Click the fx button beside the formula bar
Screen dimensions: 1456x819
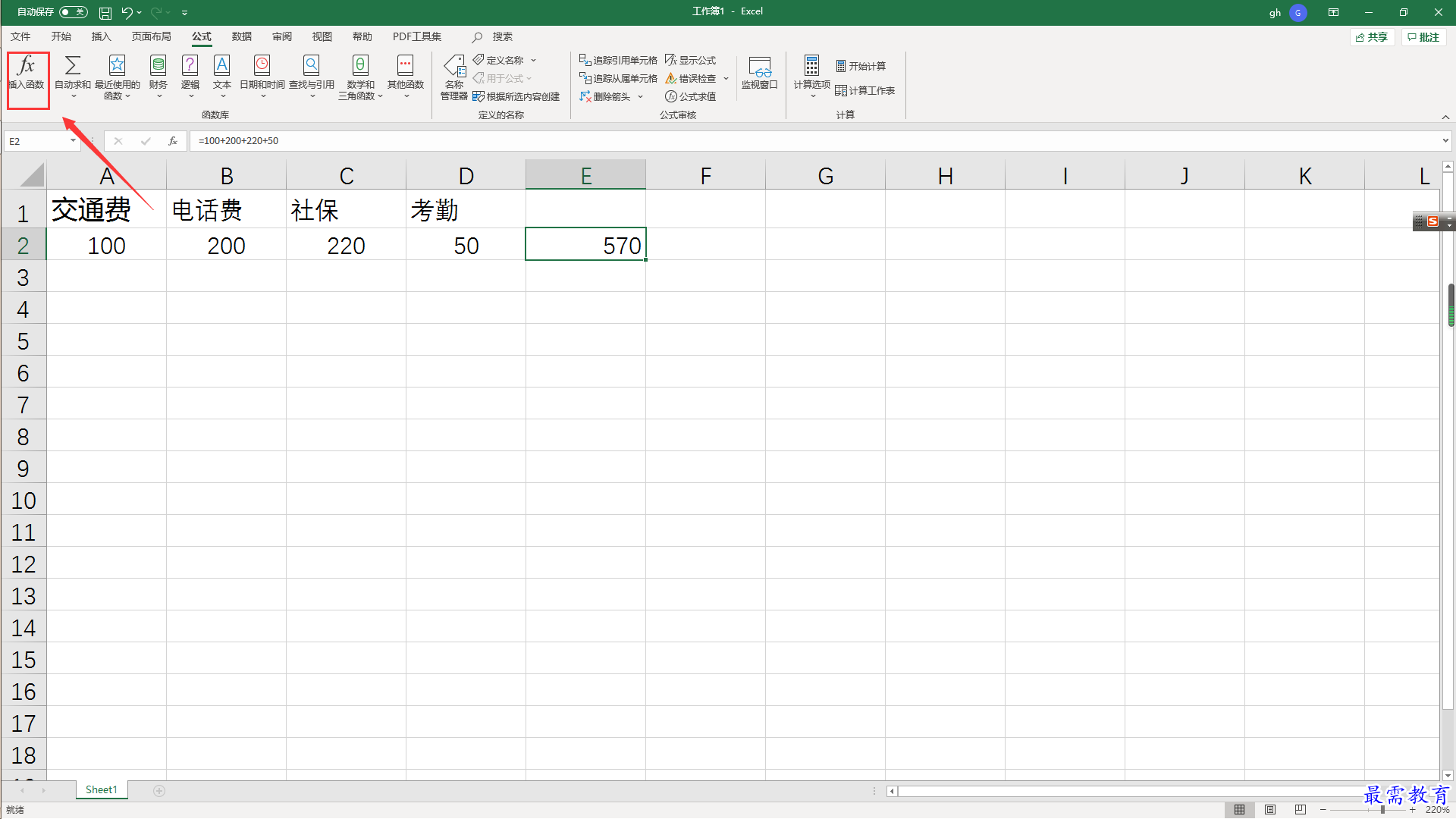point(173,141)
